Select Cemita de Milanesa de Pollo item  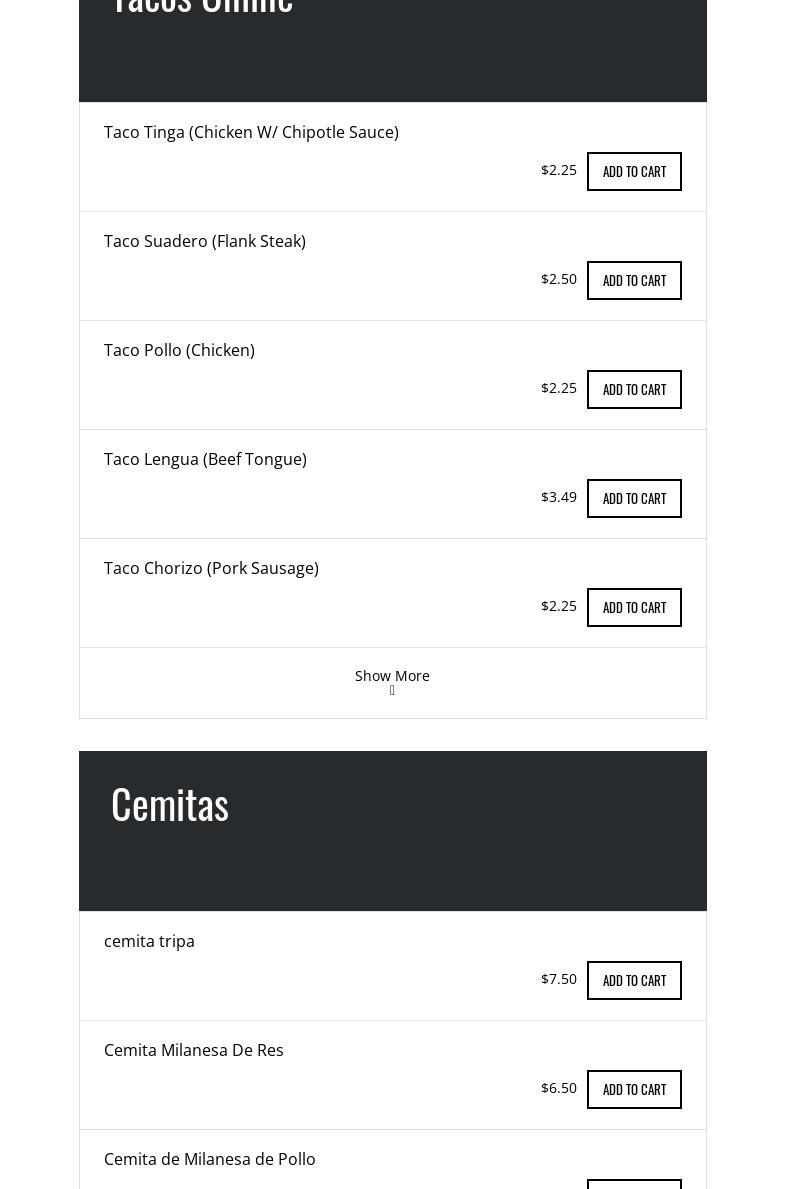click(x=209, y=1159)
